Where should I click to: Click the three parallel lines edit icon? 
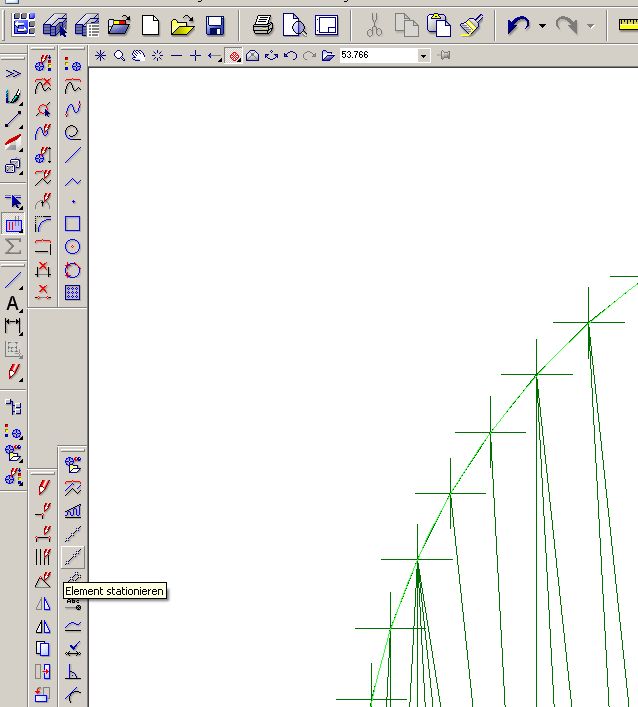pos(43,556)
